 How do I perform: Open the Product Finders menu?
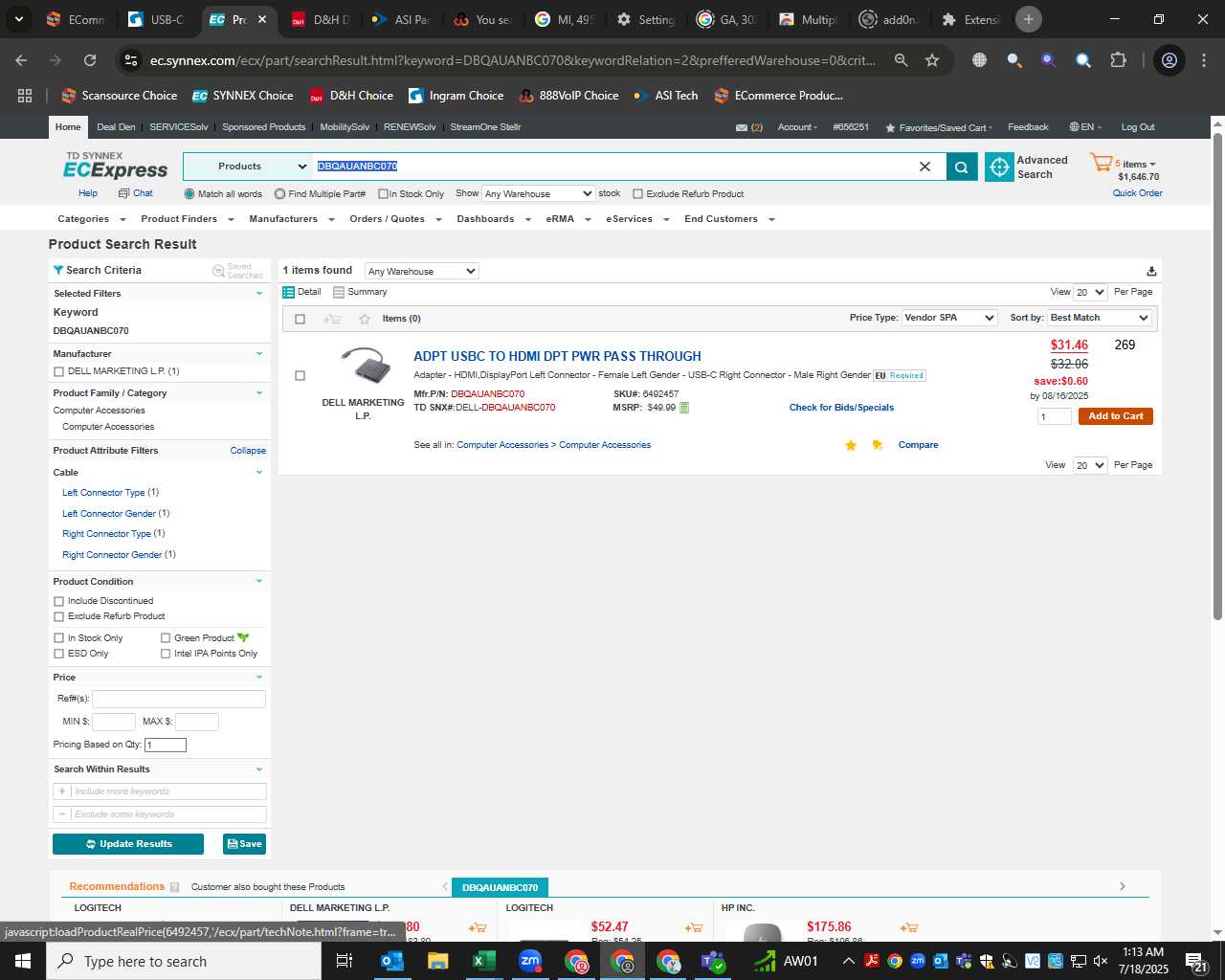186,219
